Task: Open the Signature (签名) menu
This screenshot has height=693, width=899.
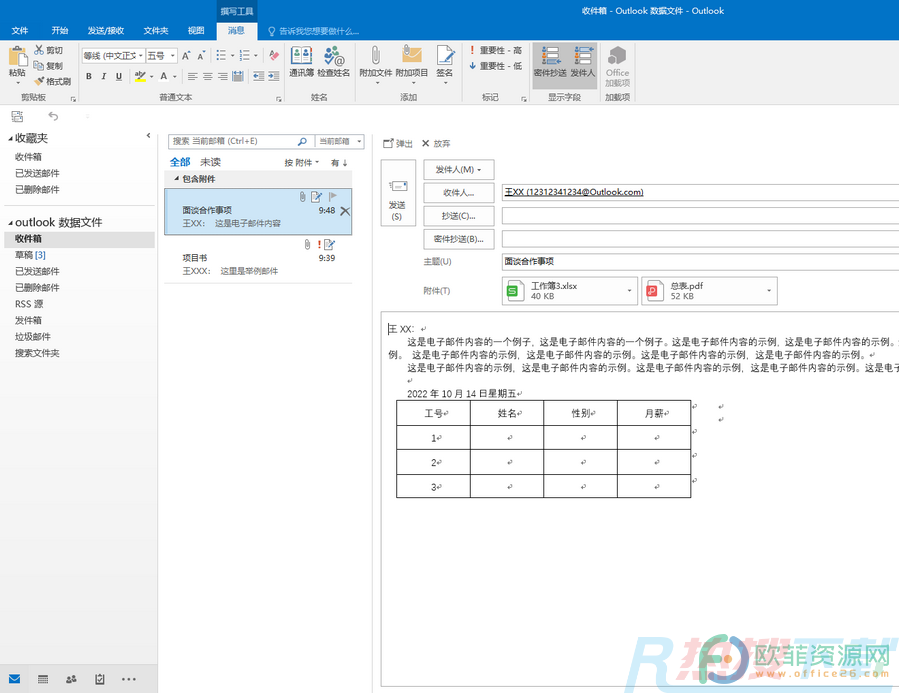Action: coord(445,64)
